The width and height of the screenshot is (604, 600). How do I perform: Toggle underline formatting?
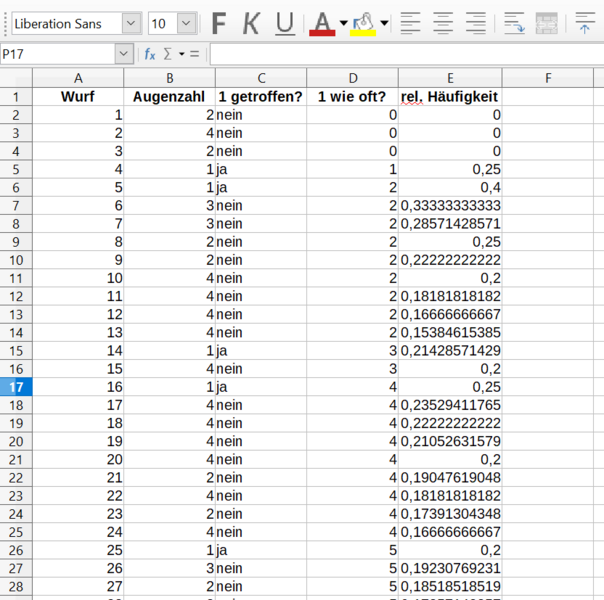click(x=285, y=23)
